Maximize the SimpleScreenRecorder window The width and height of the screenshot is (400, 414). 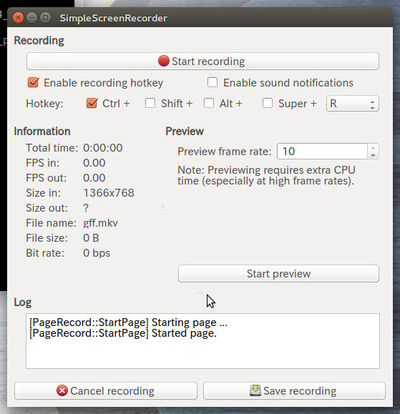45,17
